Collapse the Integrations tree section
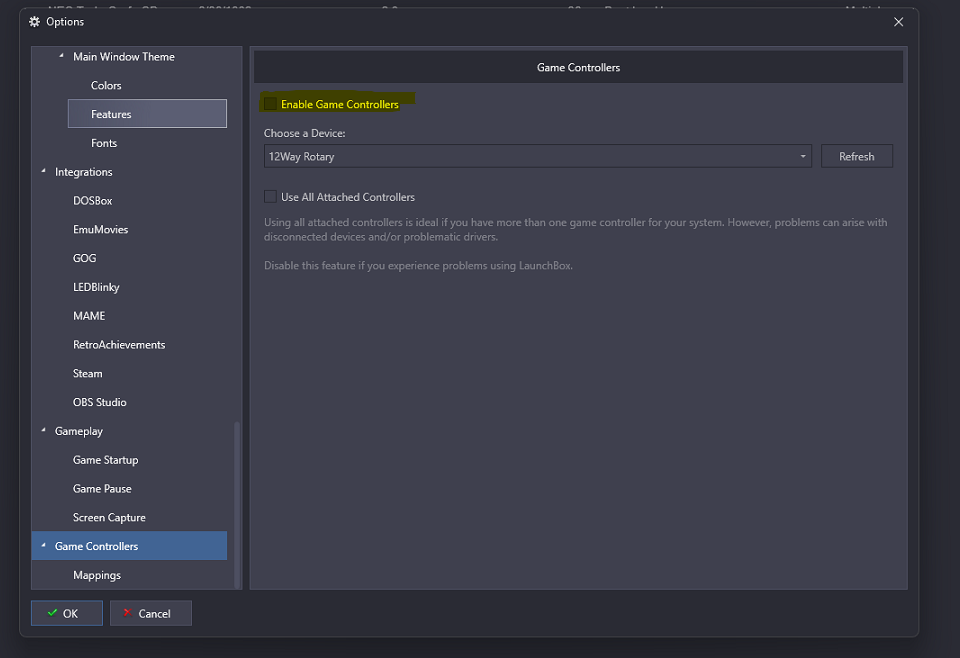The image size is (960, 658). click(44, 172)
